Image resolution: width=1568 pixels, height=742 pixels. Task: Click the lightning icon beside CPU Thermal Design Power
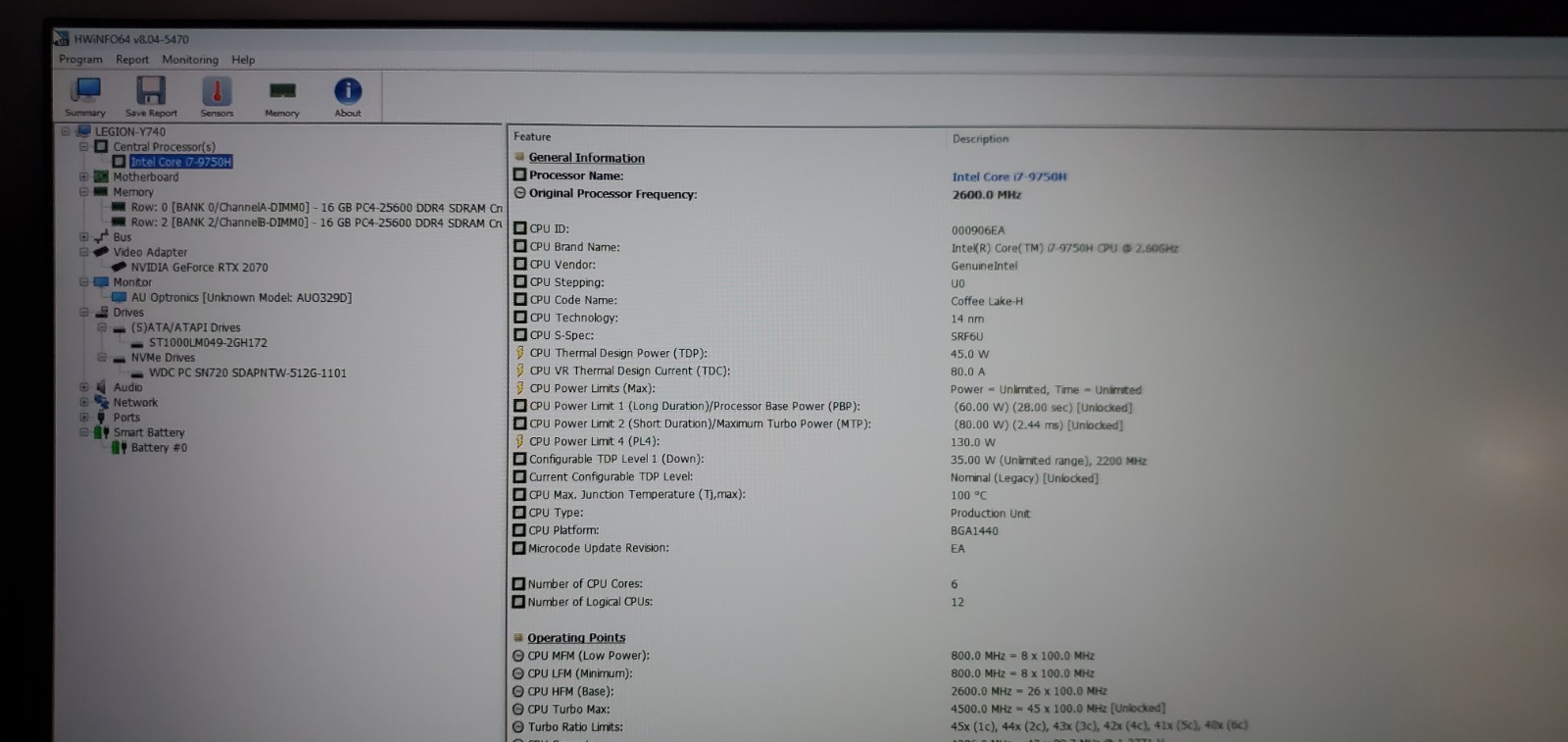point(519,353)
